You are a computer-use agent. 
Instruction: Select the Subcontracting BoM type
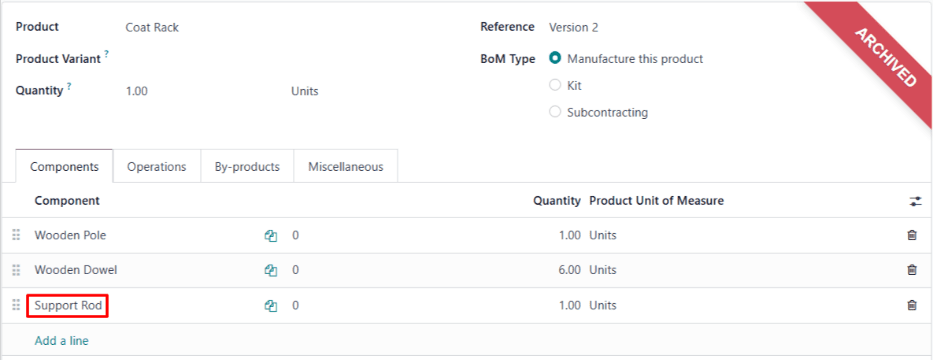pyautogui.click(x=555, y=112)
